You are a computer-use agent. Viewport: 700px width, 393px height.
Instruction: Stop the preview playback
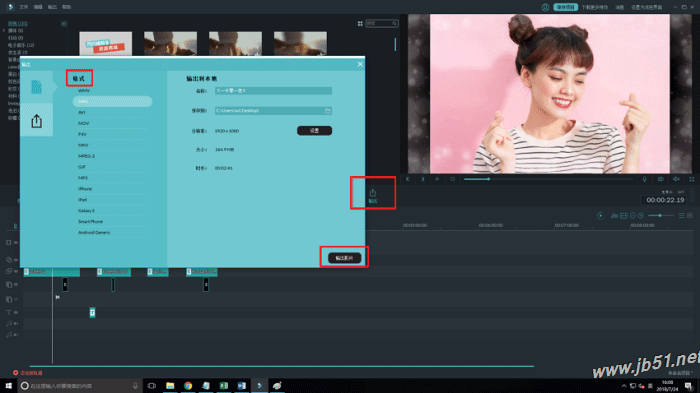(x=452, y=179)
